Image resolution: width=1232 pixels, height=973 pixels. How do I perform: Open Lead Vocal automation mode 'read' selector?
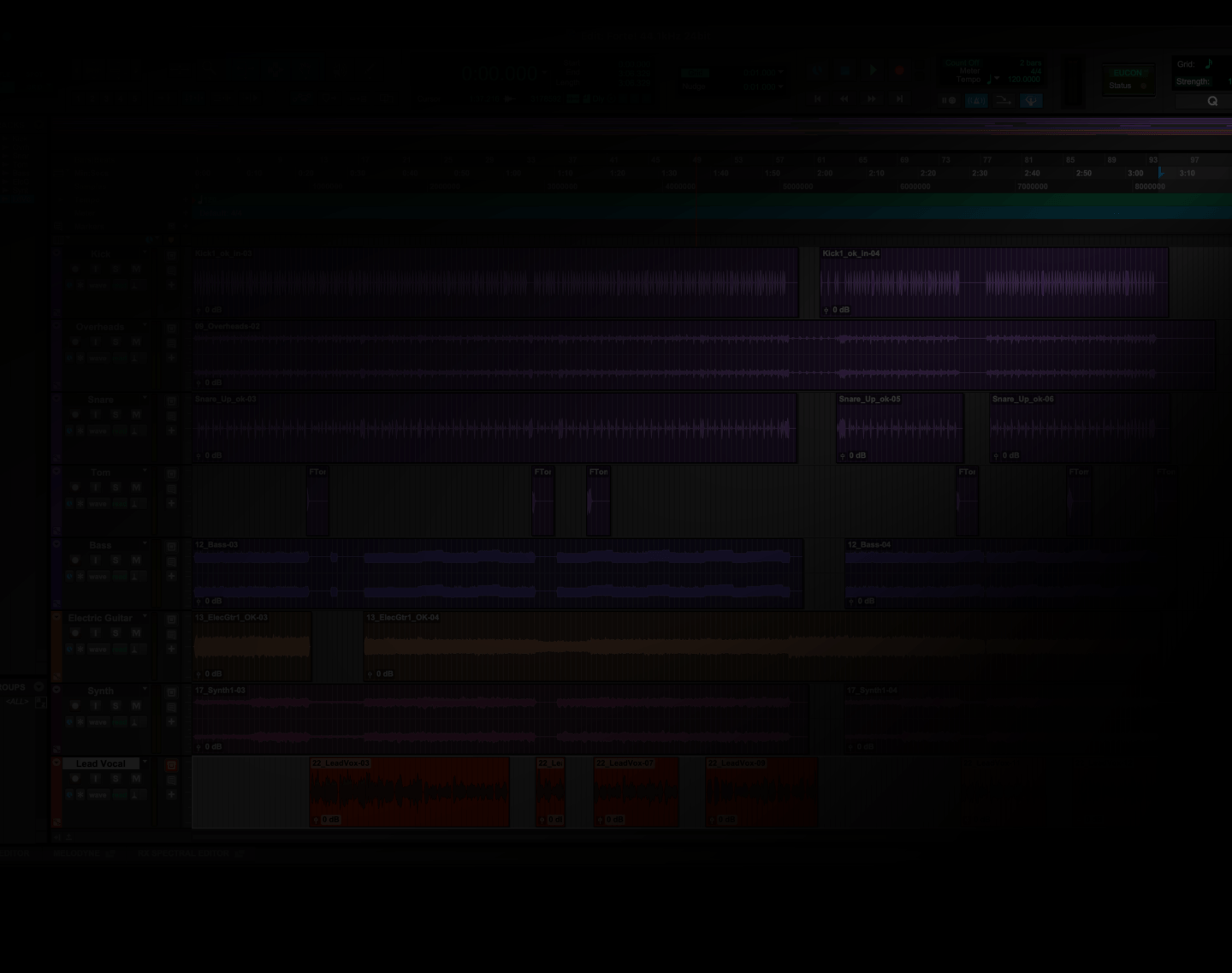pyautogui.click(x=120, y=795)
